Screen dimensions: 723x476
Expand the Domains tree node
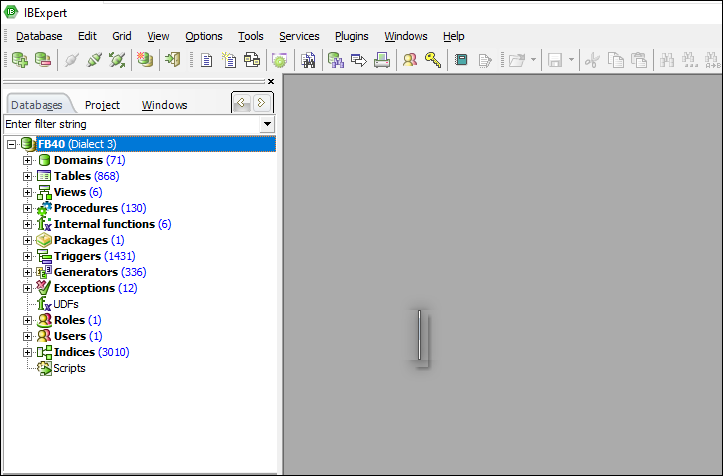point(27,161)
